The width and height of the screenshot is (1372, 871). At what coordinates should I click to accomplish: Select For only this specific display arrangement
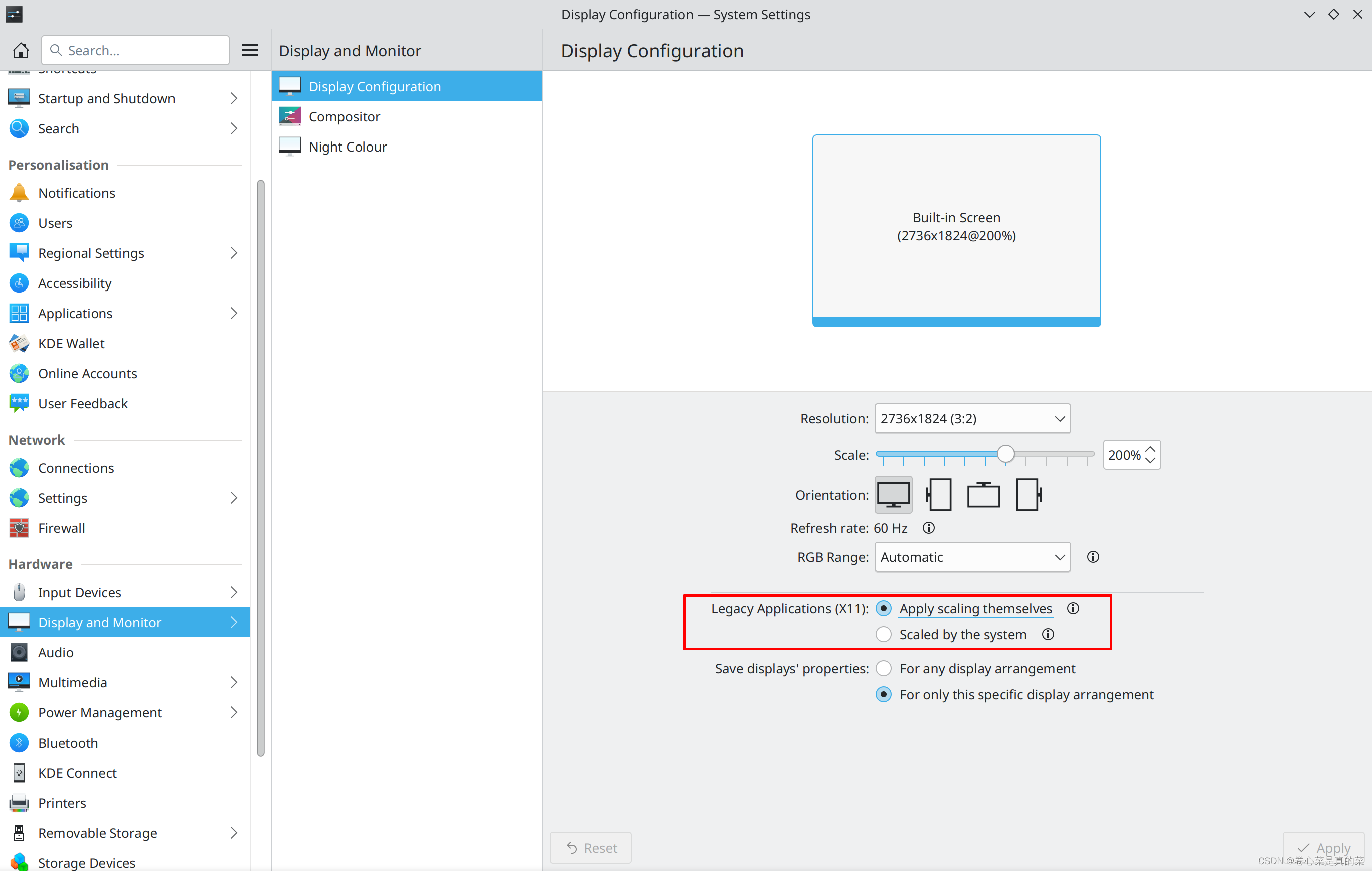[x=883, y=695]
